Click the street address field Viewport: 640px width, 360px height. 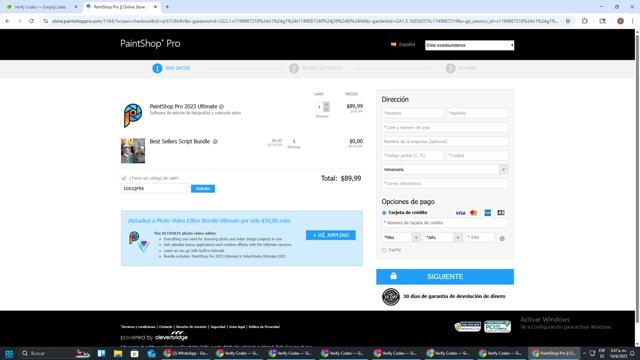pos(445,127)
